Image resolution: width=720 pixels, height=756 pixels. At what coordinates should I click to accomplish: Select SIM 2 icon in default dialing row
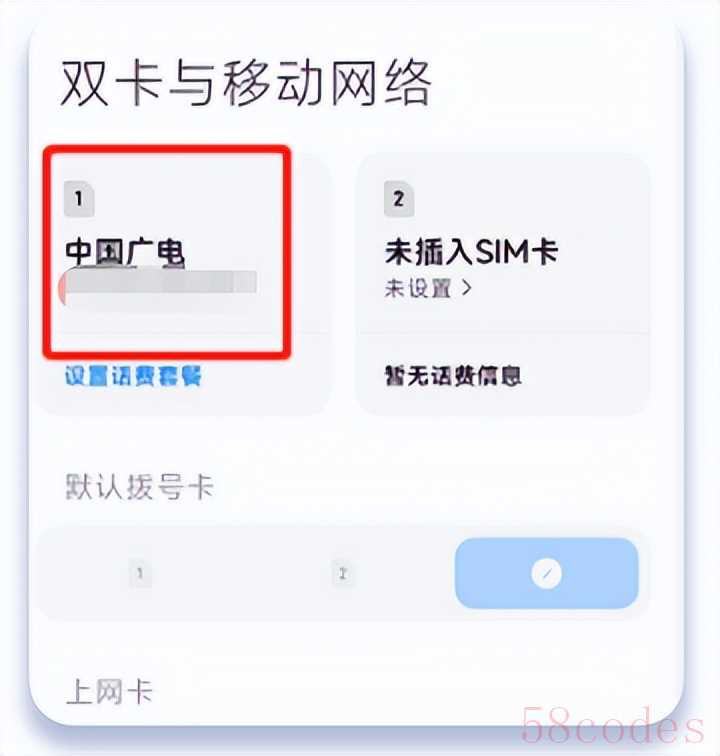[x=342, y=573]
